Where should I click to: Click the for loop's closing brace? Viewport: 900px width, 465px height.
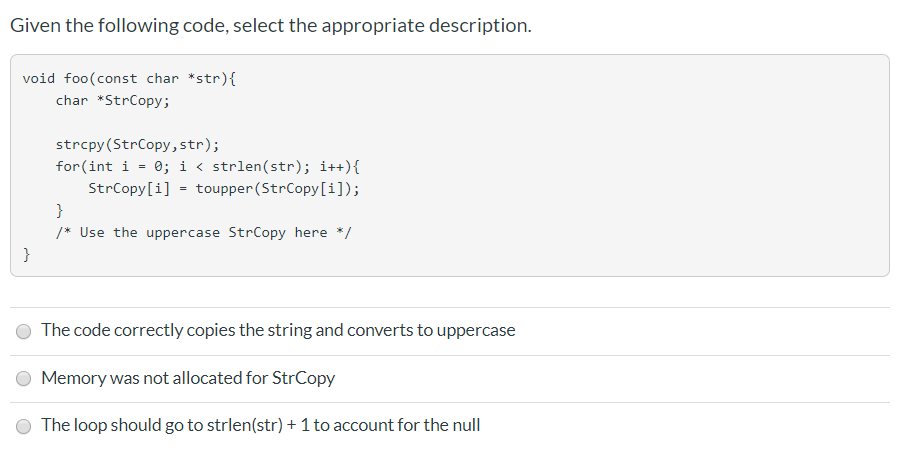point(60,210)
